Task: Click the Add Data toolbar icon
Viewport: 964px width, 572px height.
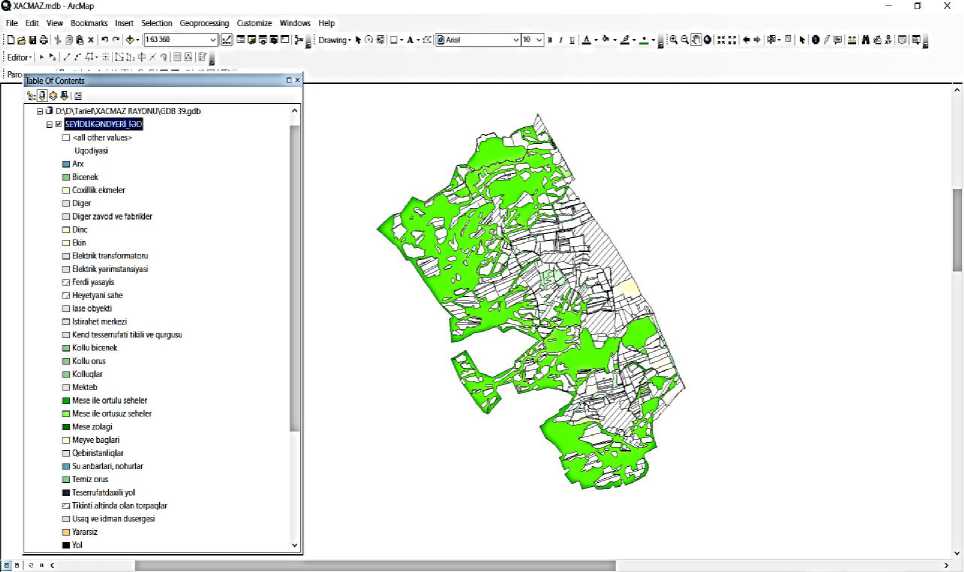Action: (131, 40)
